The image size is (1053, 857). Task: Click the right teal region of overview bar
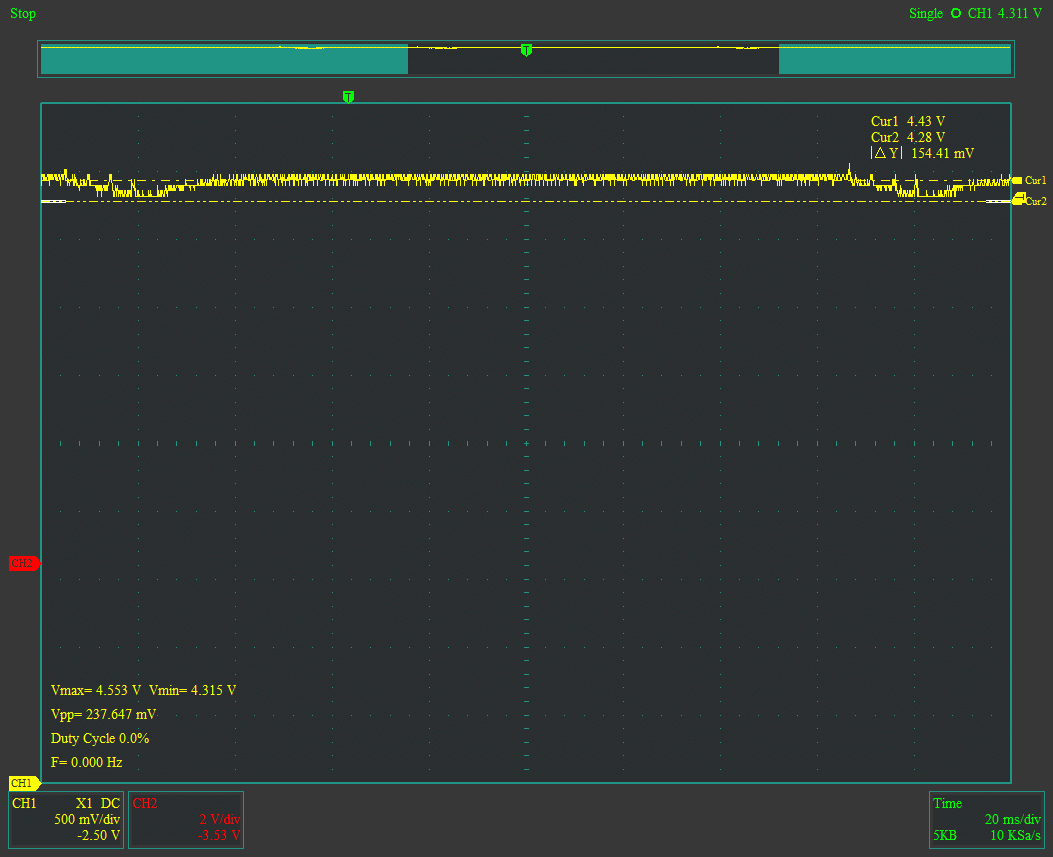(895, 59)
